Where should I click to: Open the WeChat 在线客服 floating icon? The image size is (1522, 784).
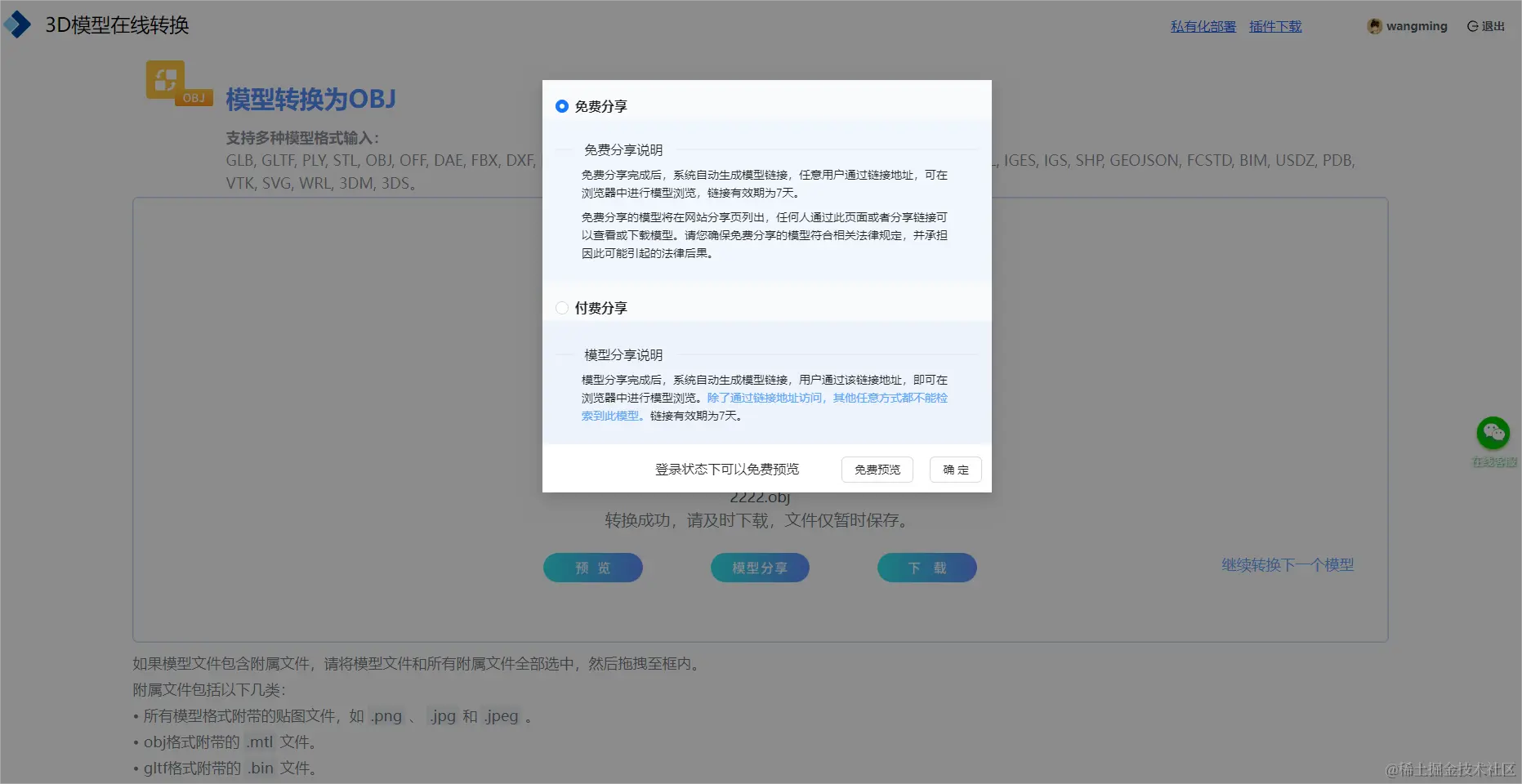tap(1493, 434)
